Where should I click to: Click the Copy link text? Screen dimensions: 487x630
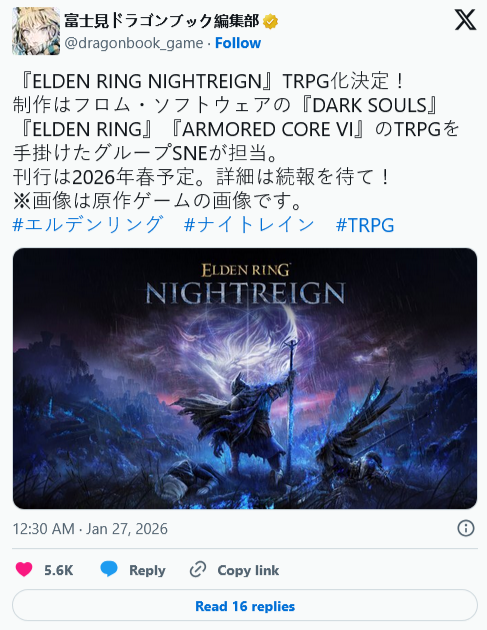(248, 570)
